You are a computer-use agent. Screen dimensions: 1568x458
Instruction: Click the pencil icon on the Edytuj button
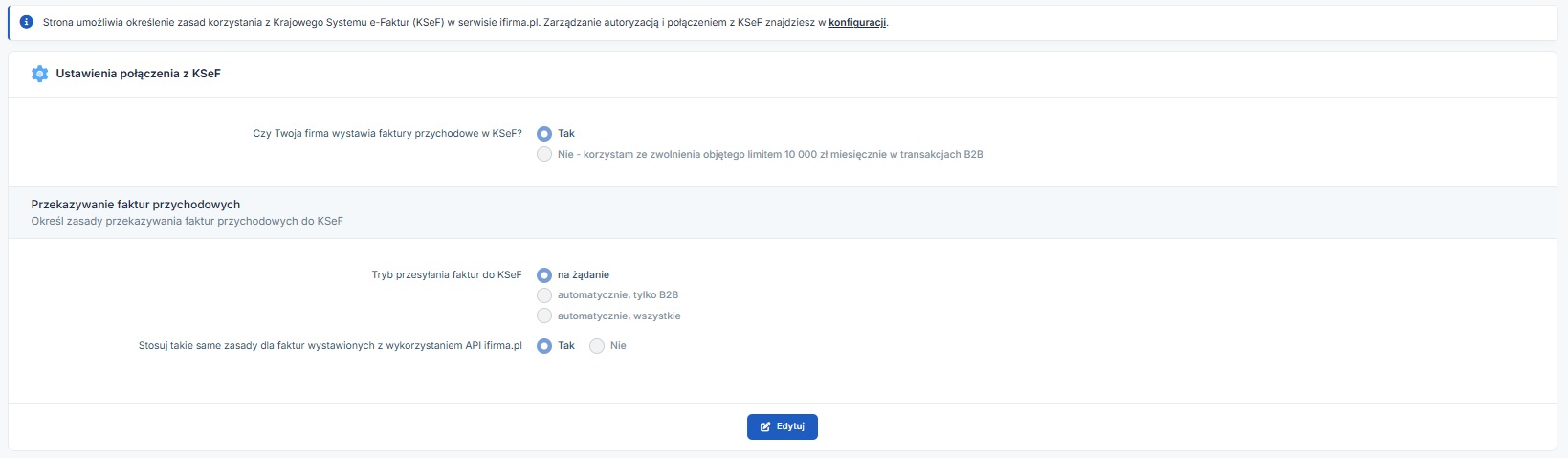tap(765, 426)
